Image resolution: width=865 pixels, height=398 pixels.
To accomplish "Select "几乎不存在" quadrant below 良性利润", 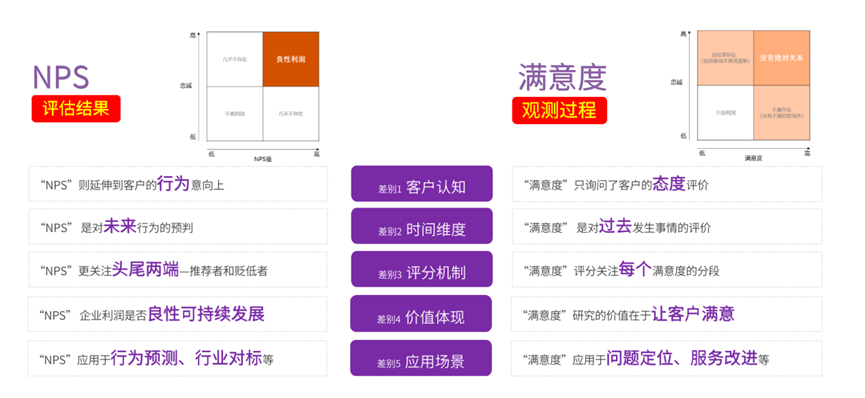I will coord(291,113).
